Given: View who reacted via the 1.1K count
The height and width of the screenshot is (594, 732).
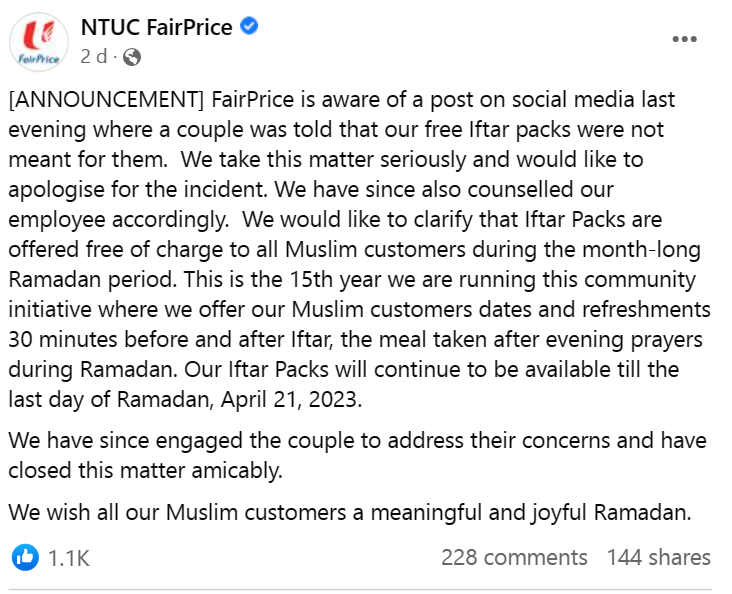Looking at the screenshot, I should tap(69, 558).
